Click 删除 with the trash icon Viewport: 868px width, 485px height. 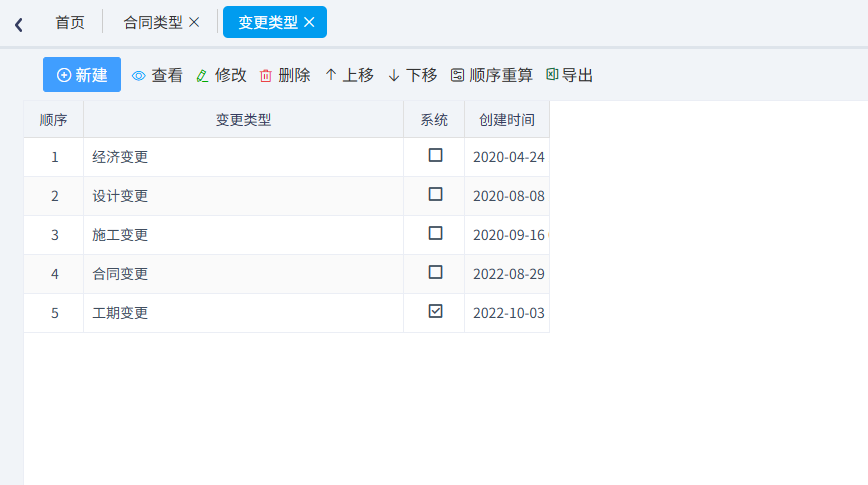[285, 75]
